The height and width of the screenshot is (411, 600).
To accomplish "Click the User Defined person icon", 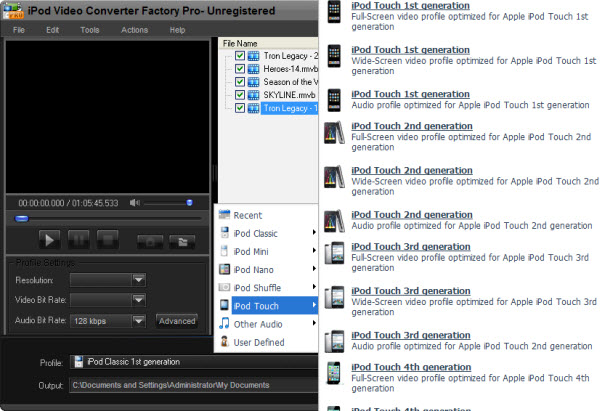I will tap(224, 341).
